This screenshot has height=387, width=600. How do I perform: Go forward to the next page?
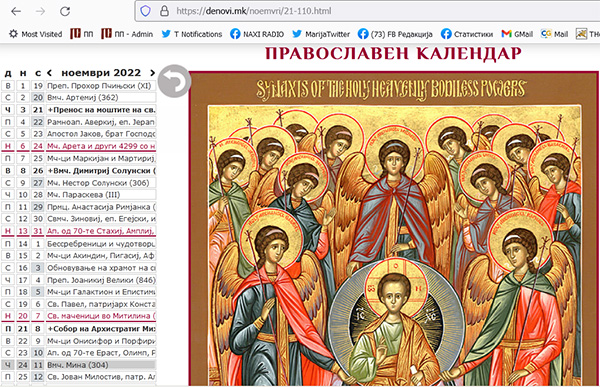(x=40, y=11)
